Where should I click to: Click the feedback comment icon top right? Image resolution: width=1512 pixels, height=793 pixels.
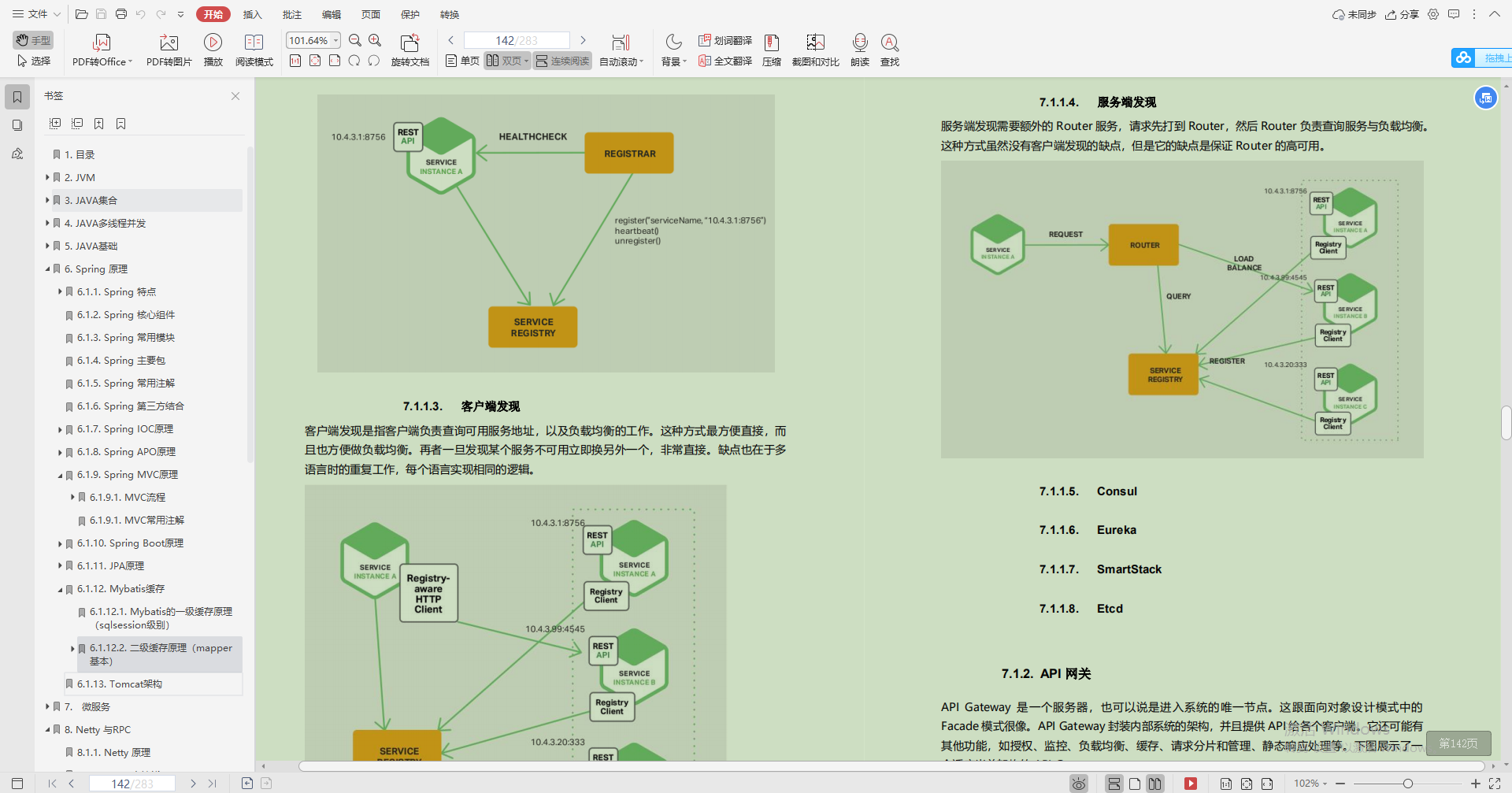coord(1454,14)
